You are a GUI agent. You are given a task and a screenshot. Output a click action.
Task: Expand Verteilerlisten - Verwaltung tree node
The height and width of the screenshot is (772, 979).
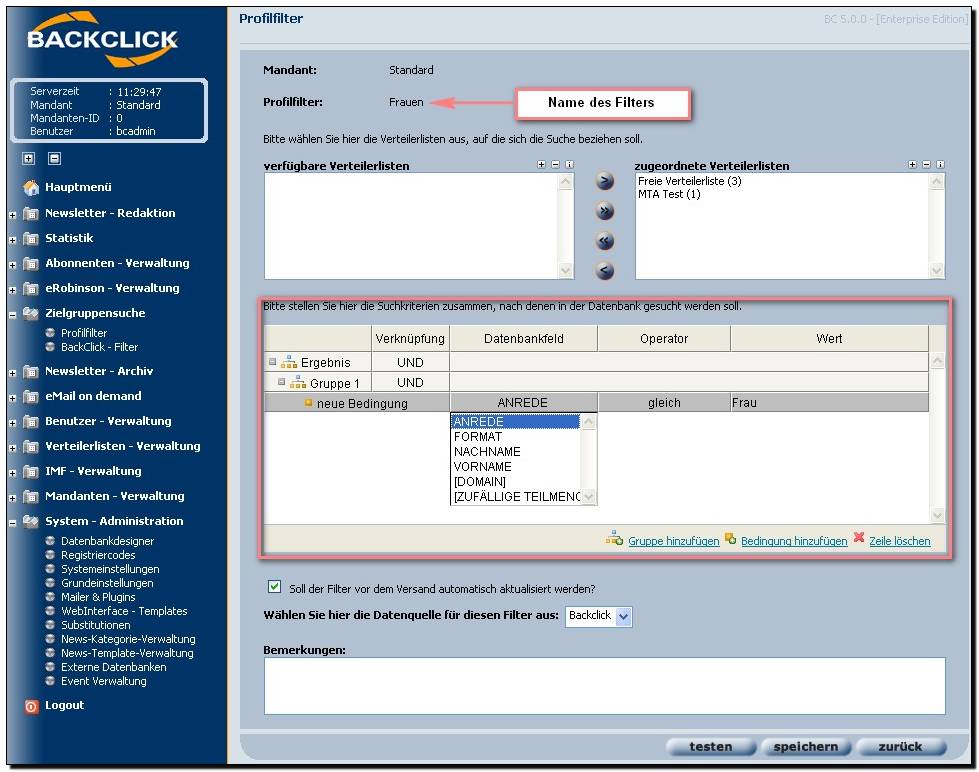[x=12, y=448]
